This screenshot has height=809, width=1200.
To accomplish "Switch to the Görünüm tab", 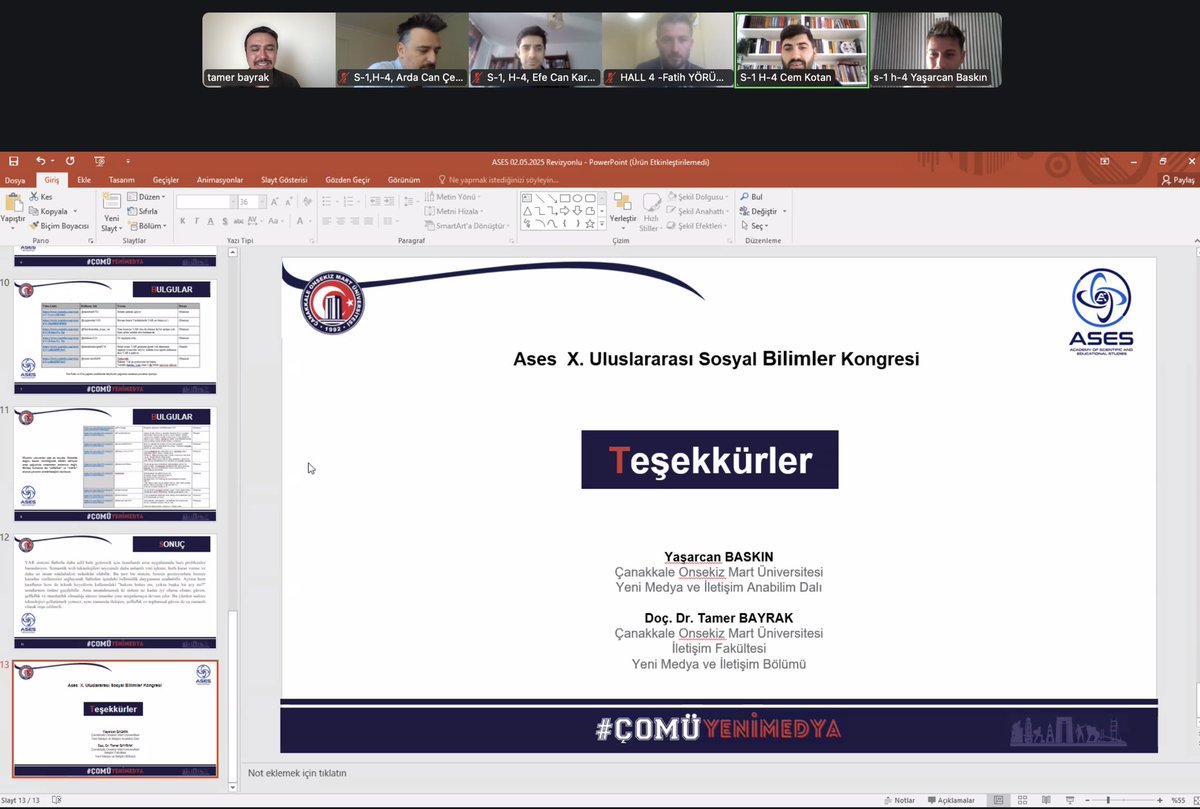I will pos(404,180).
